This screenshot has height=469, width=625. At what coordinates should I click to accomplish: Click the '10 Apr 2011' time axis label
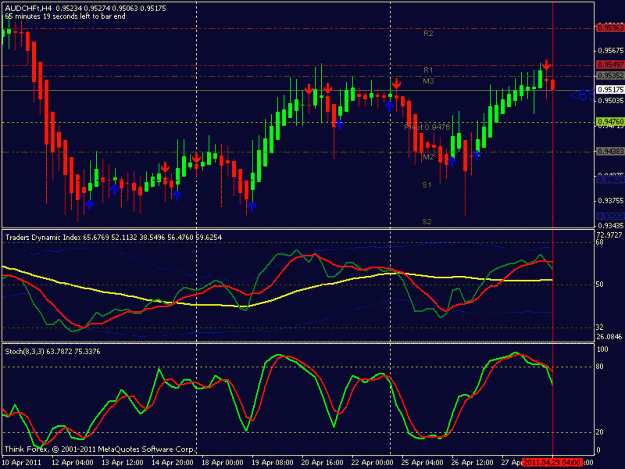point(22,462)
